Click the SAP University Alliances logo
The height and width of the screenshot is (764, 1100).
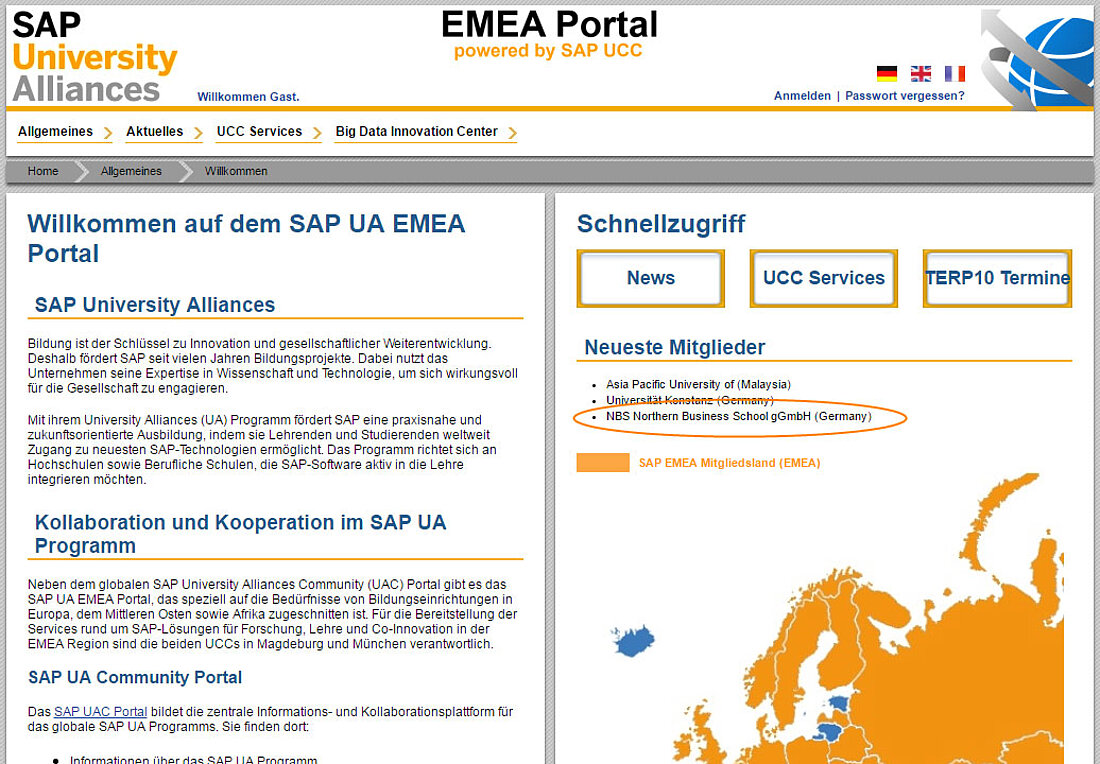pos(94,57)
